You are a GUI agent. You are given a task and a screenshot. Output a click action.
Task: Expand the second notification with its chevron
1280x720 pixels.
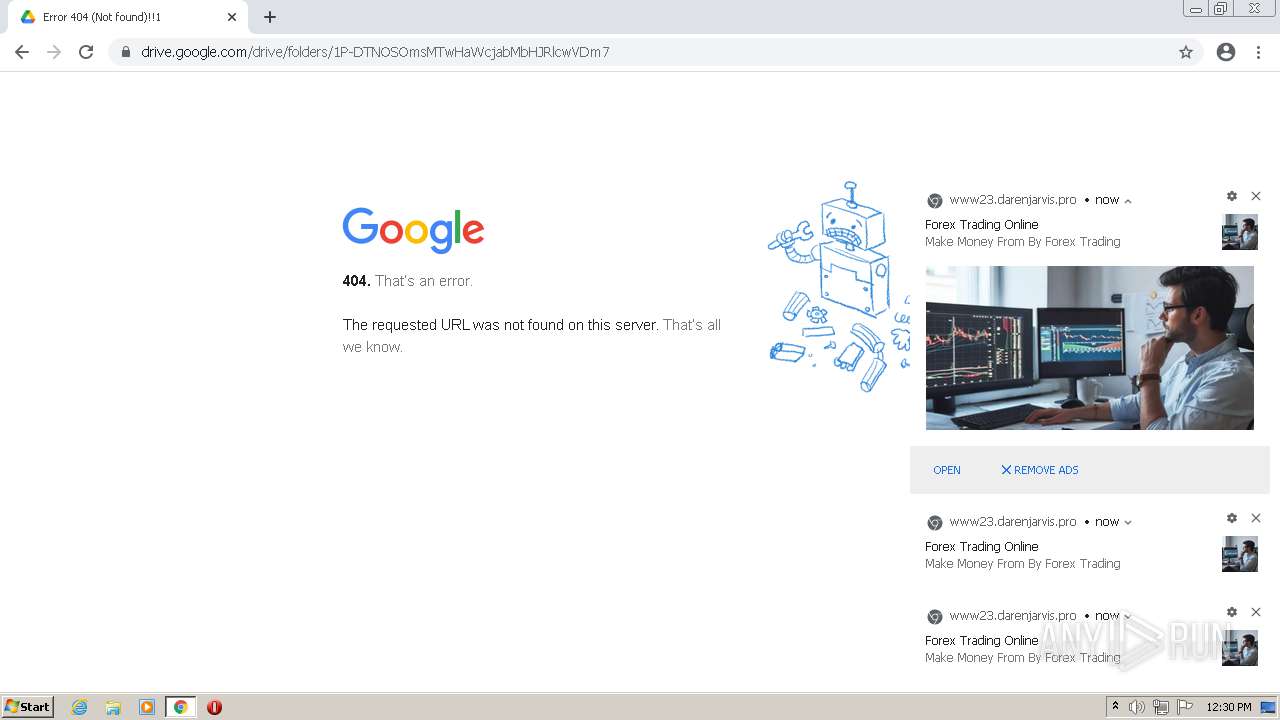coord(1128,522)
